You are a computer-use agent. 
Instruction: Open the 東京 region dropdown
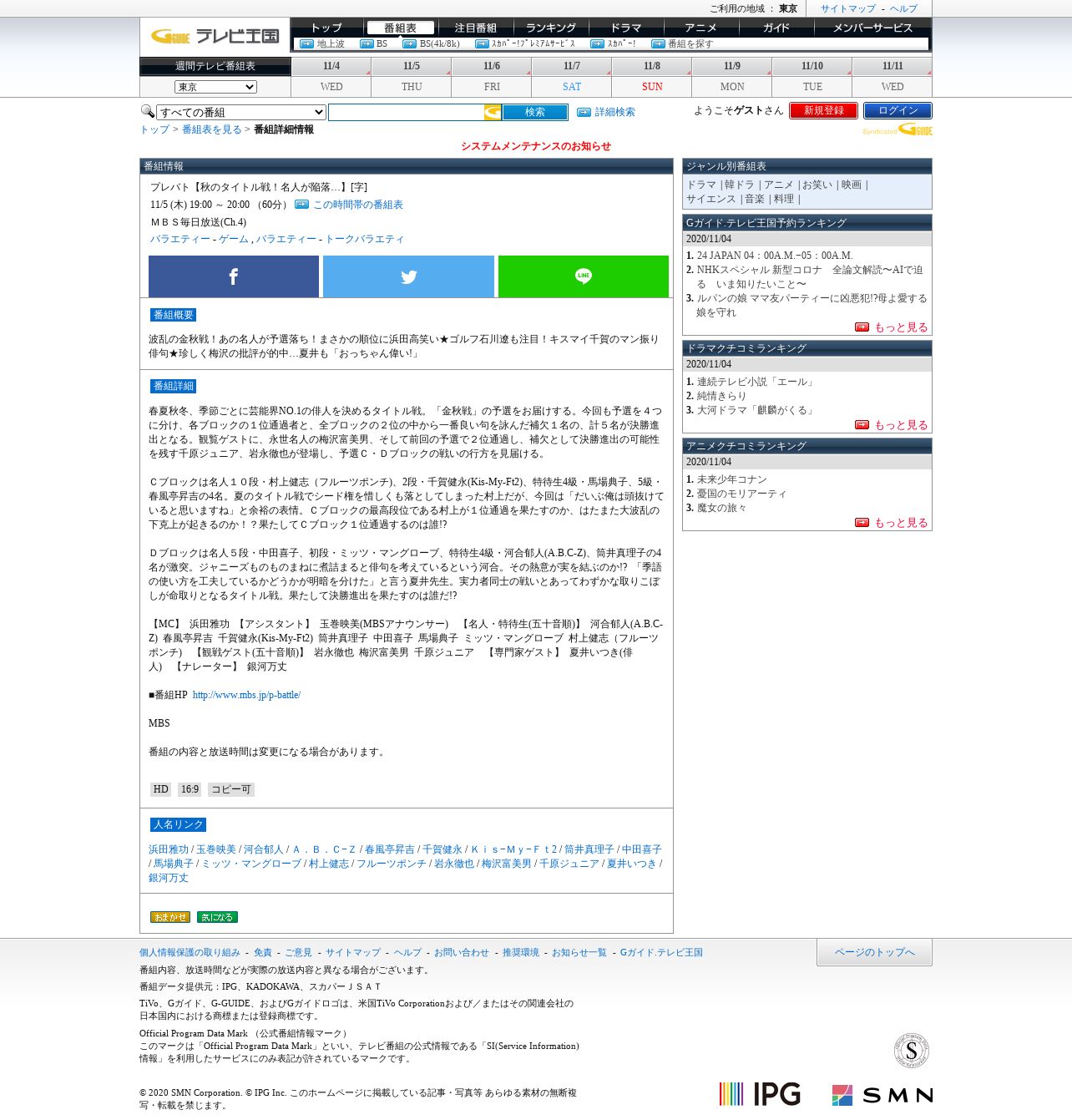[x=215, y=87]
